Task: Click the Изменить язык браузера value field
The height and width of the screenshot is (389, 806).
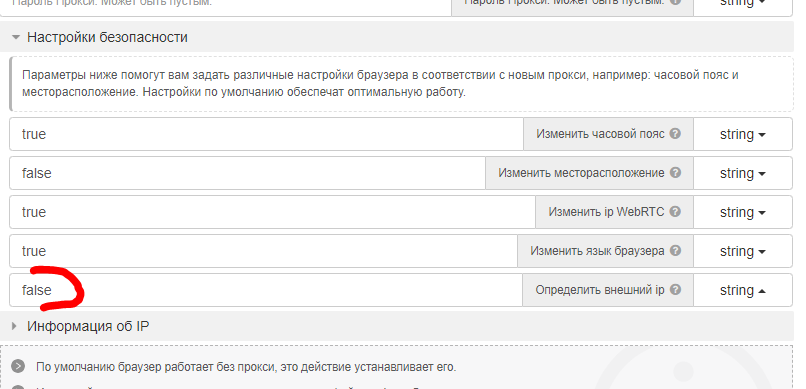Action: pyautogui.click(x=263, y=251)
